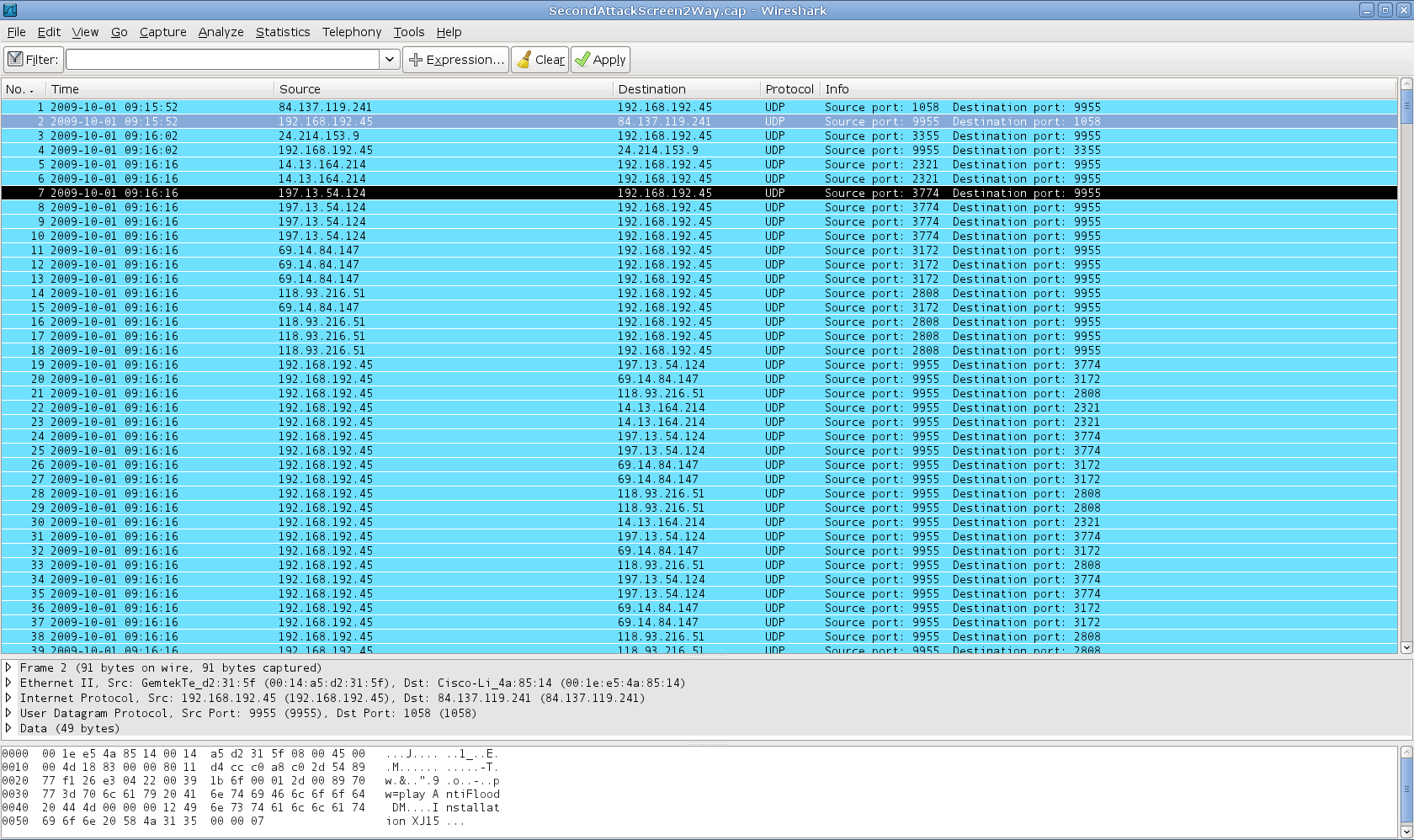Open the View menu
Viewport: 1414px width, 840px height.
coord(85,32)
